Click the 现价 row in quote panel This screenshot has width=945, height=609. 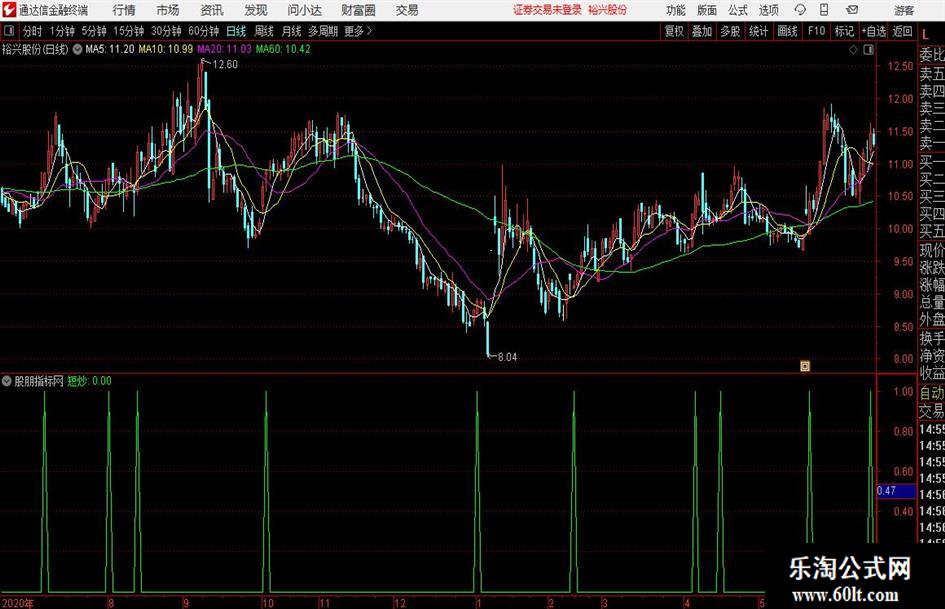click(932, 250)
